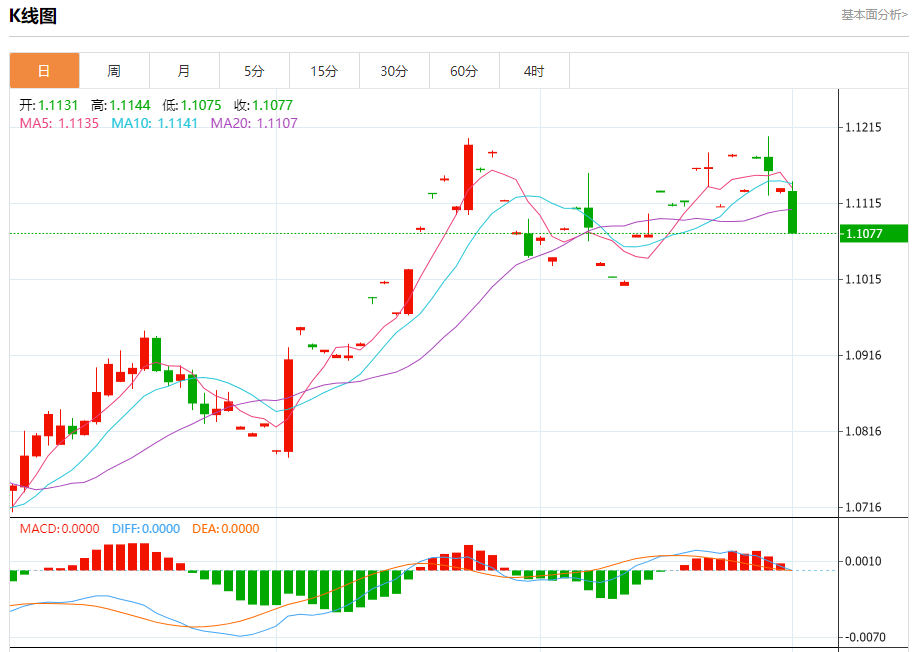Click the latest green candlestick
Viewport: 914px width, 652px height.
coord(792,212)
